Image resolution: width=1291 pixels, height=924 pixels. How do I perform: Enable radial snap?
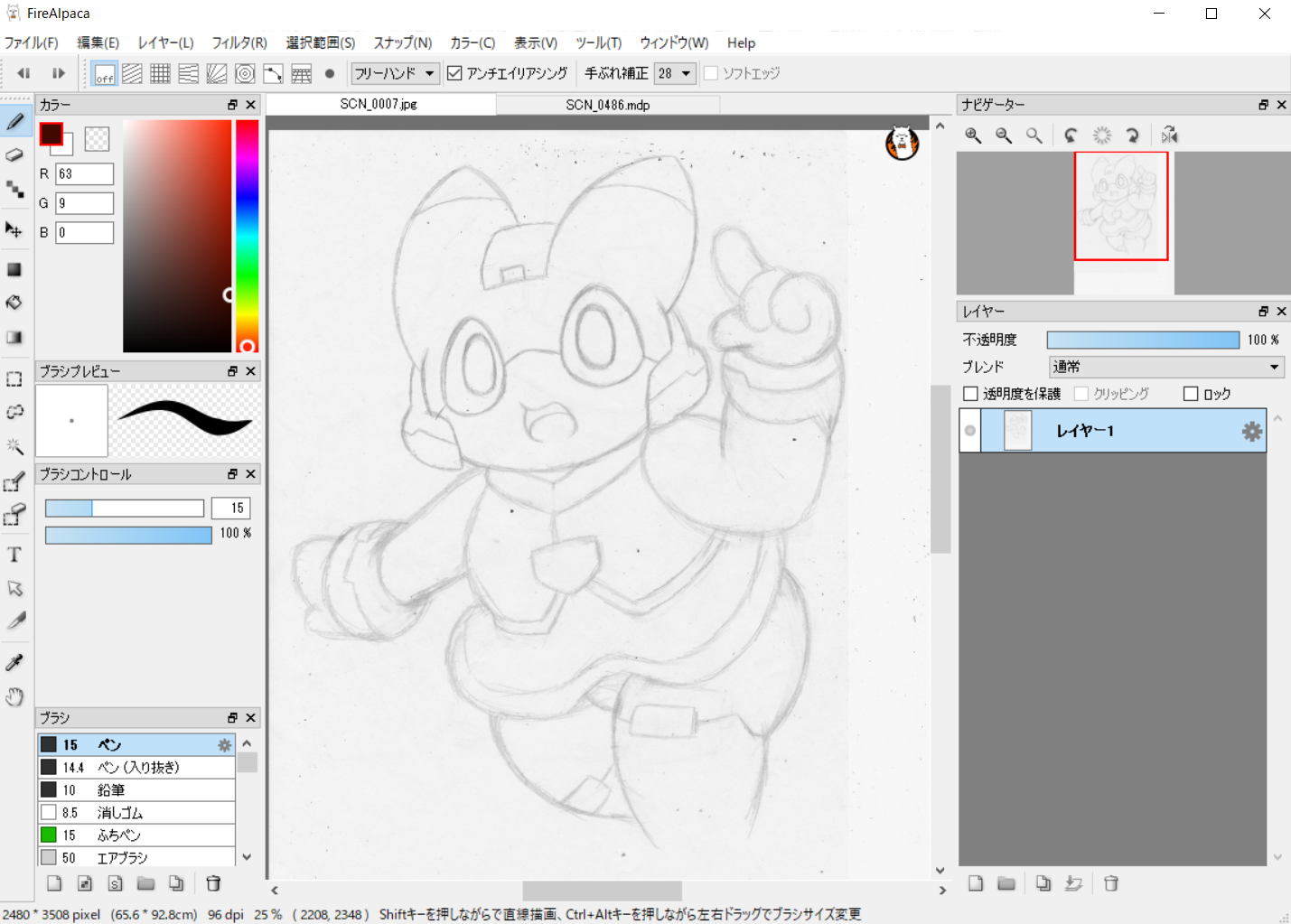pos(216,73)
